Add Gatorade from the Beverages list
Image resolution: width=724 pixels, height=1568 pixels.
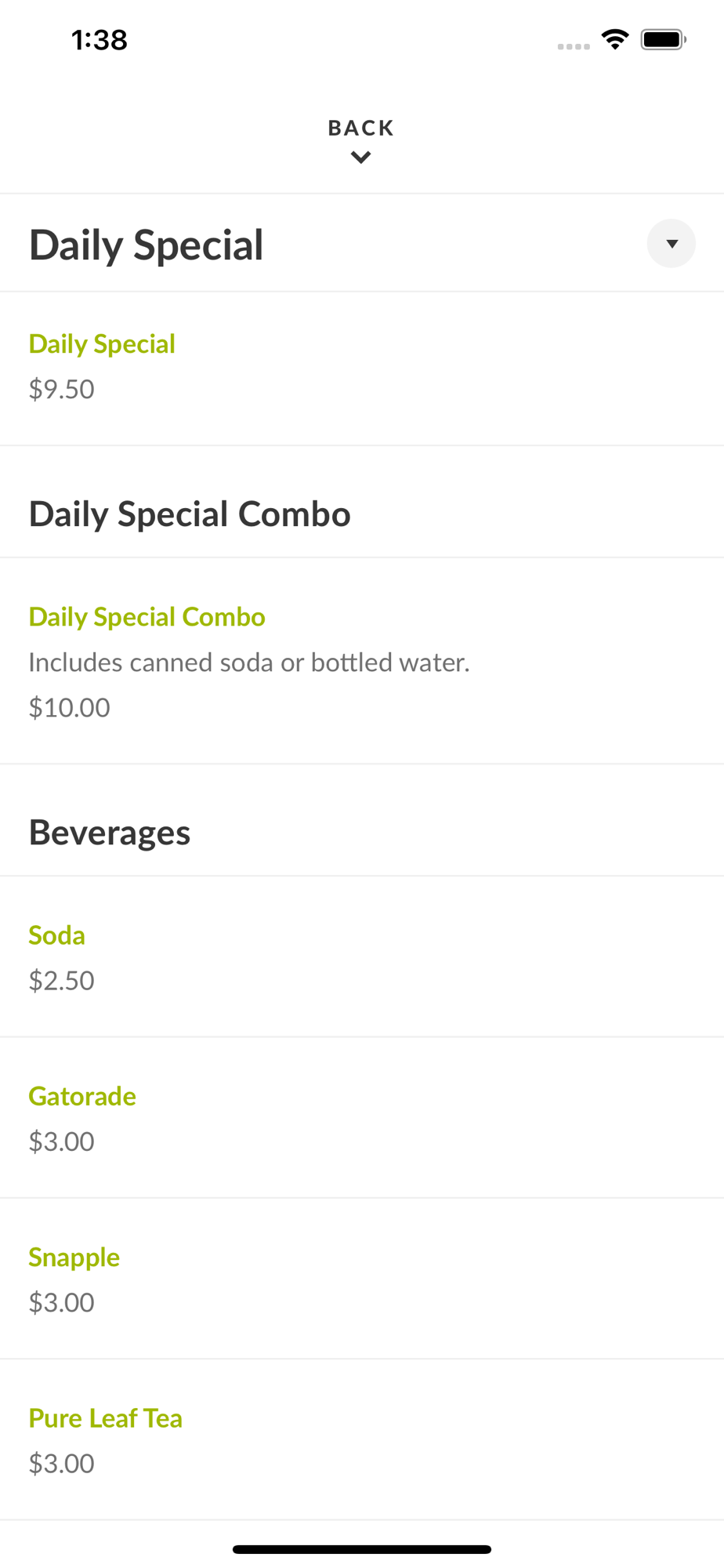(x=82, y=1096)
